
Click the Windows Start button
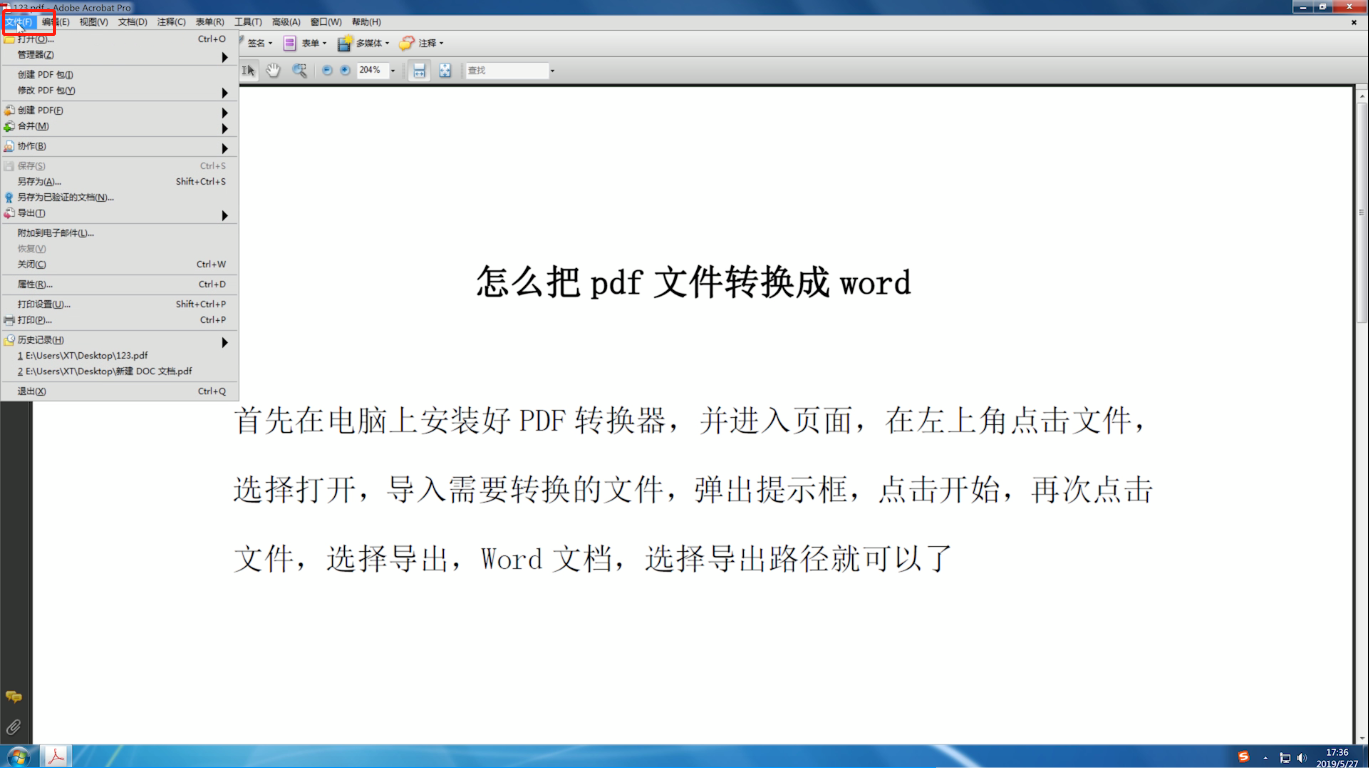(18, 757)
